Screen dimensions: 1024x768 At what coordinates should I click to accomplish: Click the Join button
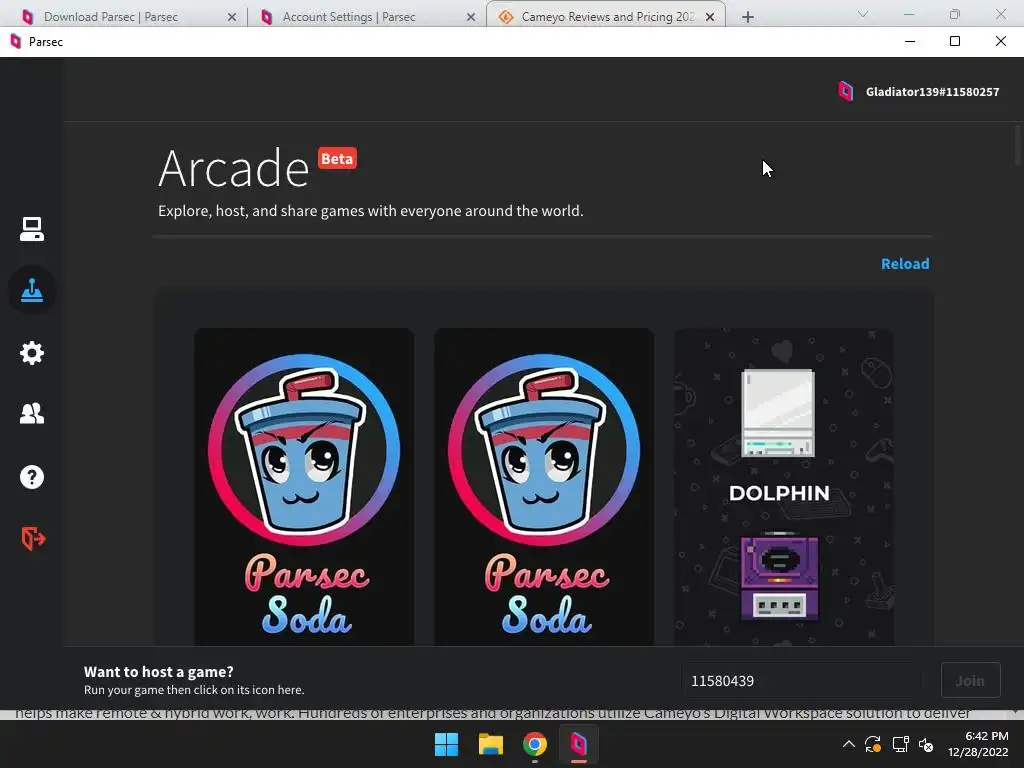tap(970, 680)
